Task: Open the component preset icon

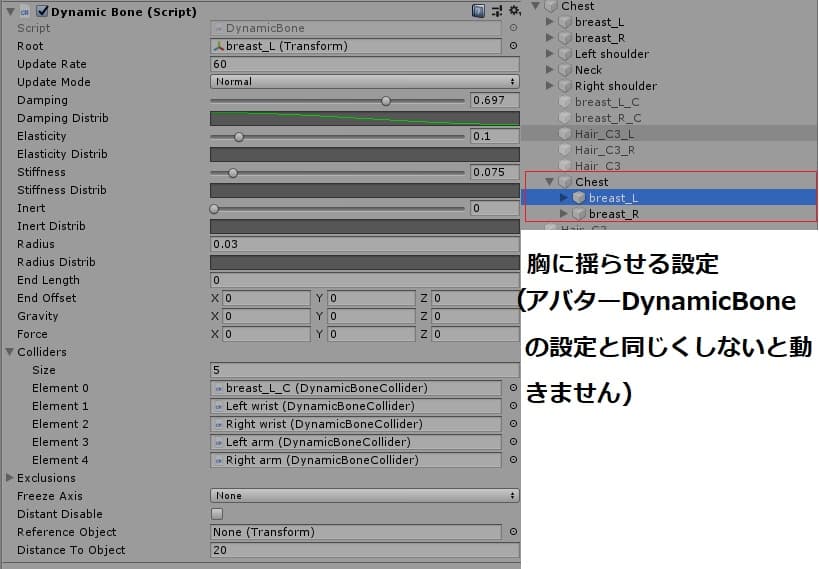Action: (497, 11)
